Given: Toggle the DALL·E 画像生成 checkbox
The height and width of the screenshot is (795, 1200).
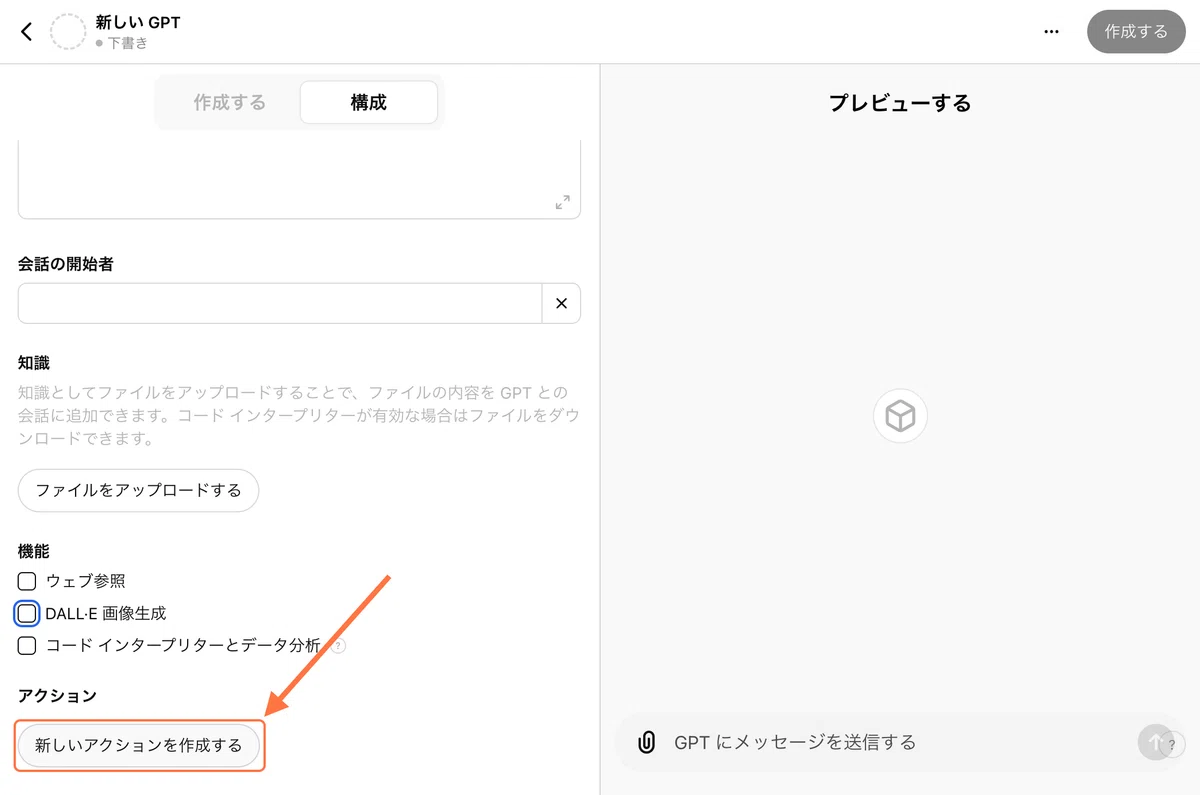Looking at the screenshot, I should [27, 613].
